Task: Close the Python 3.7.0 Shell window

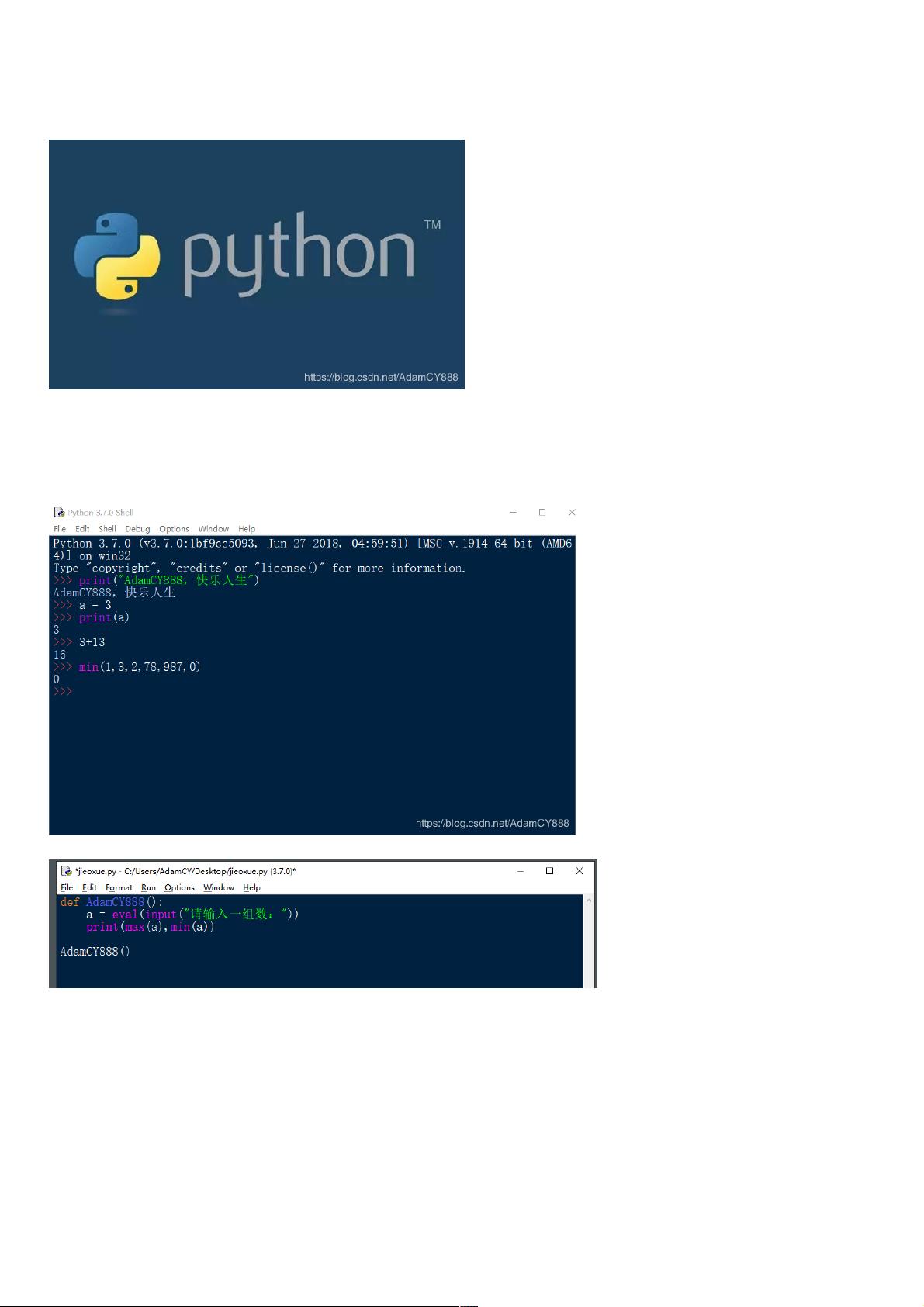Action: pos(572,513)
